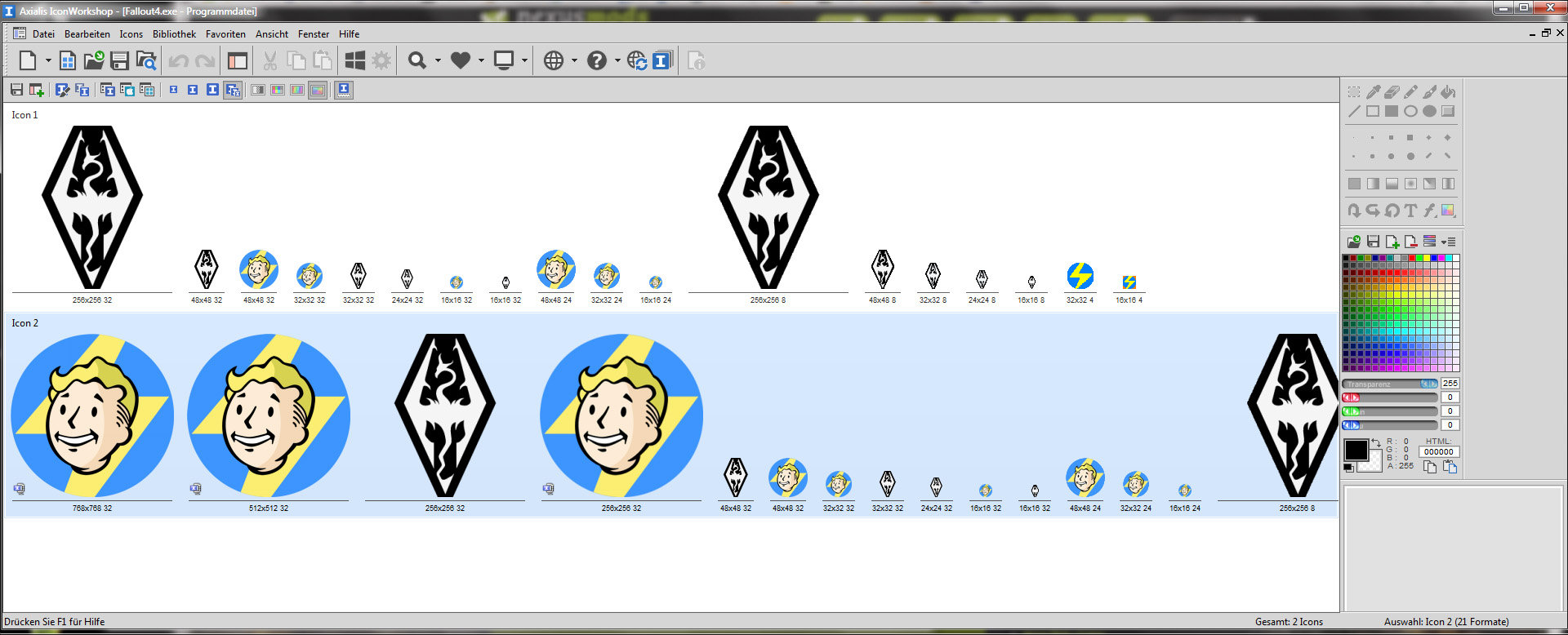Copy the HTML color code icon
This screenshot has height=635, width=1568.
click(x=1430, y=467)
